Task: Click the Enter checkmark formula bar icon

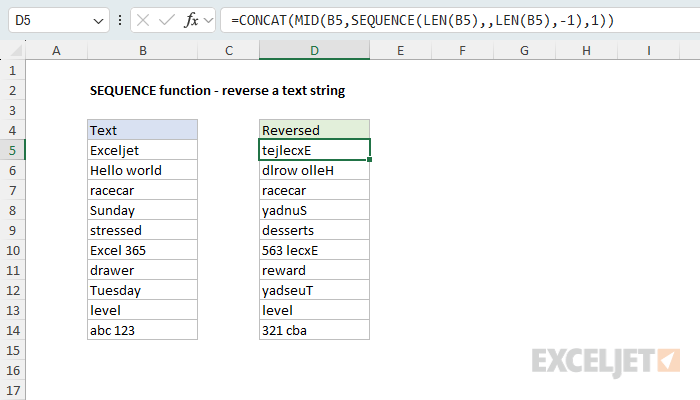Action: point(167,20)
